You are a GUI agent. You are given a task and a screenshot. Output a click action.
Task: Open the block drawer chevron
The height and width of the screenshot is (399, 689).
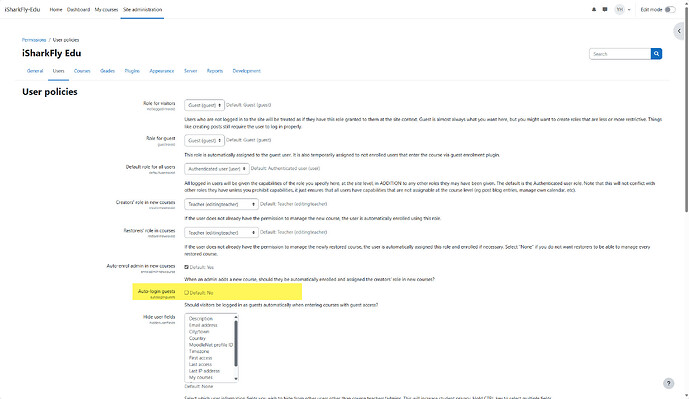[x=679, y=31]
